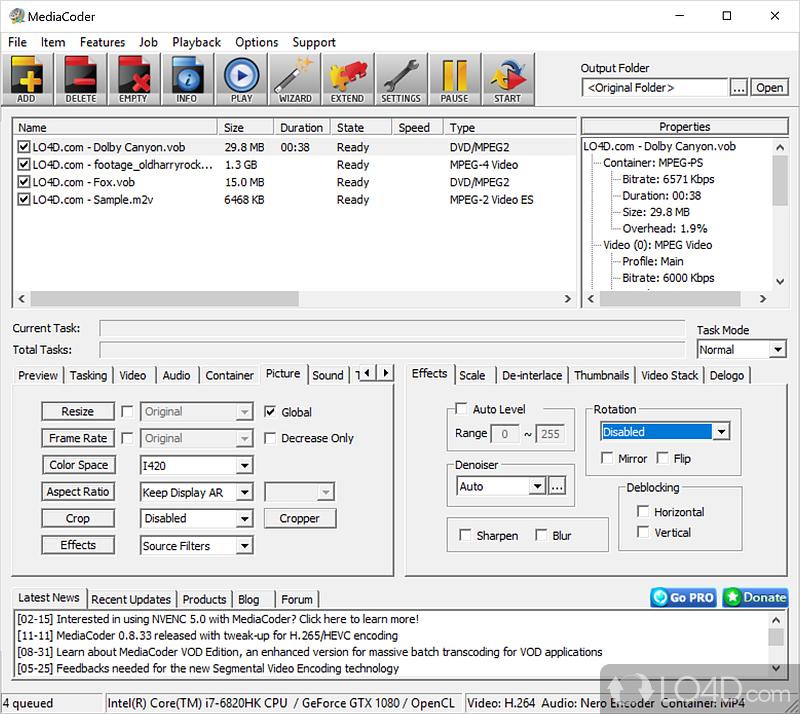Select the DELETE icon to remove files
Screen dimensions: 800x714
(81, 79)
